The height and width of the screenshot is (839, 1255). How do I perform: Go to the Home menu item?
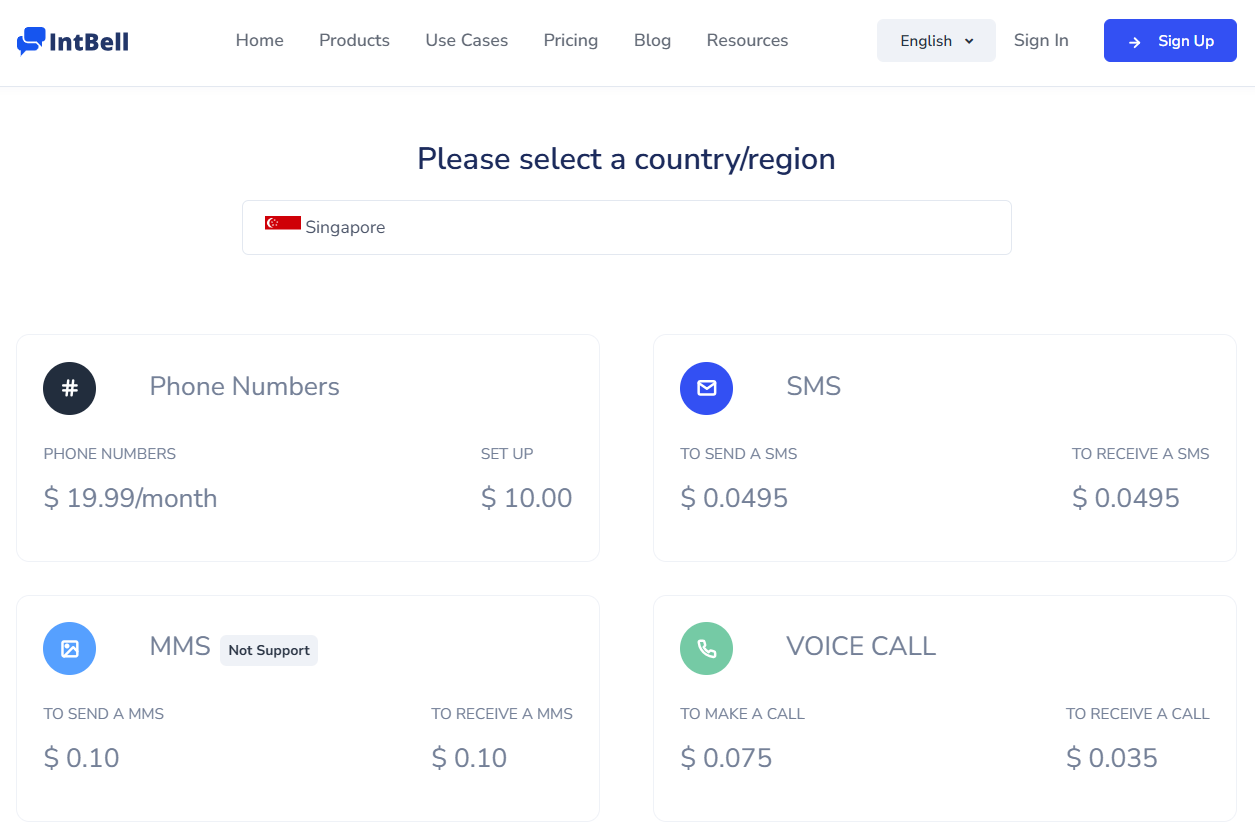pos(259,40)
